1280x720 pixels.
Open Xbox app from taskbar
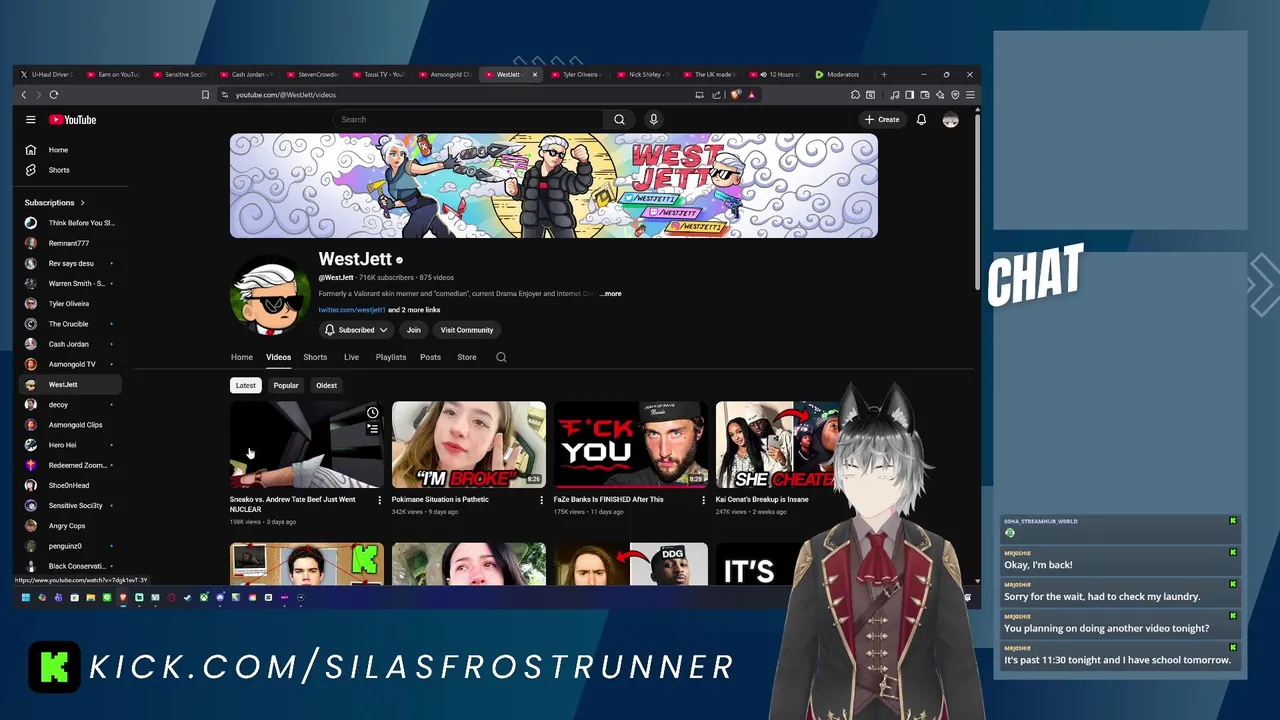pyautogui.click(x=204, y=597)
